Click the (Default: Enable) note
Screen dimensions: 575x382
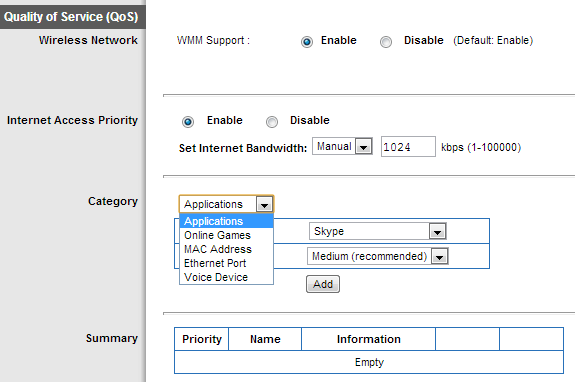click(x=493, y=40)
